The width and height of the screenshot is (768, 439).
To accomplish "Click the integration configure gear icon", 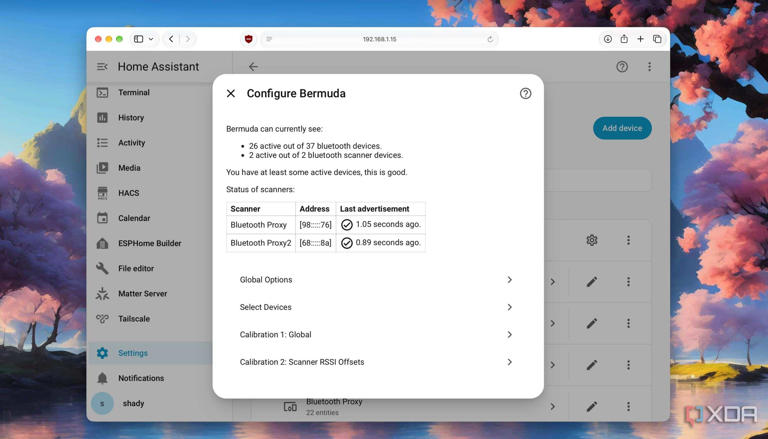I will 592,240.
